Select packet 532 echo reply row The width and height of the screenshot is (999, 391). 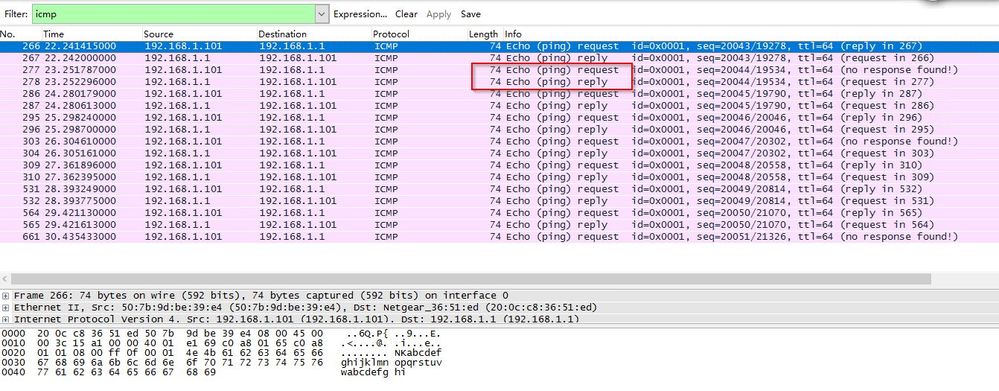click(x=500, y=201)
